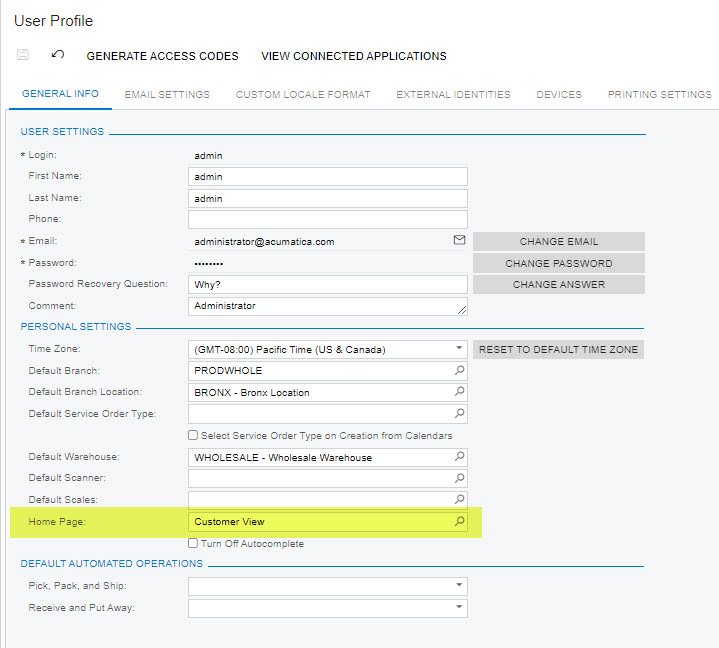Click the envelope icon beside Email address
719x648 pixels.
pyautogui.click(x=459, y=240)
